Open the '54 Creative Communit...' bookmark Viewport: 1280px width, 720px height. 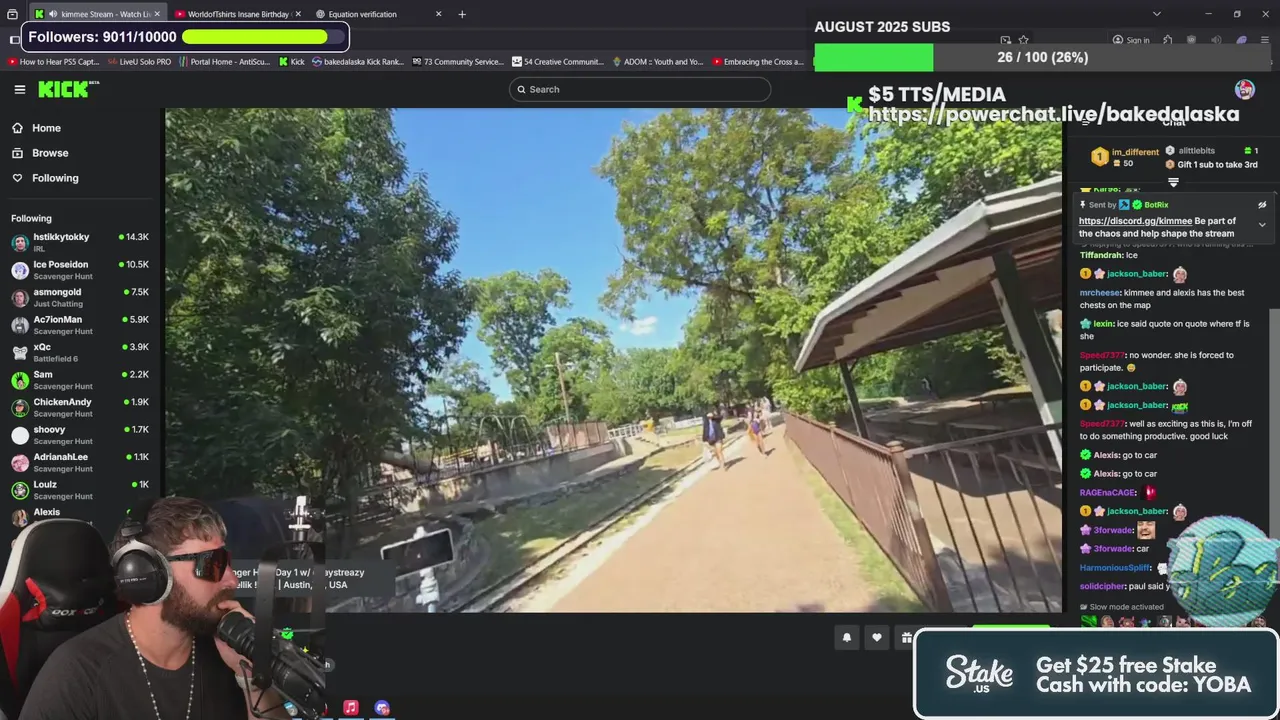(558, 62)
